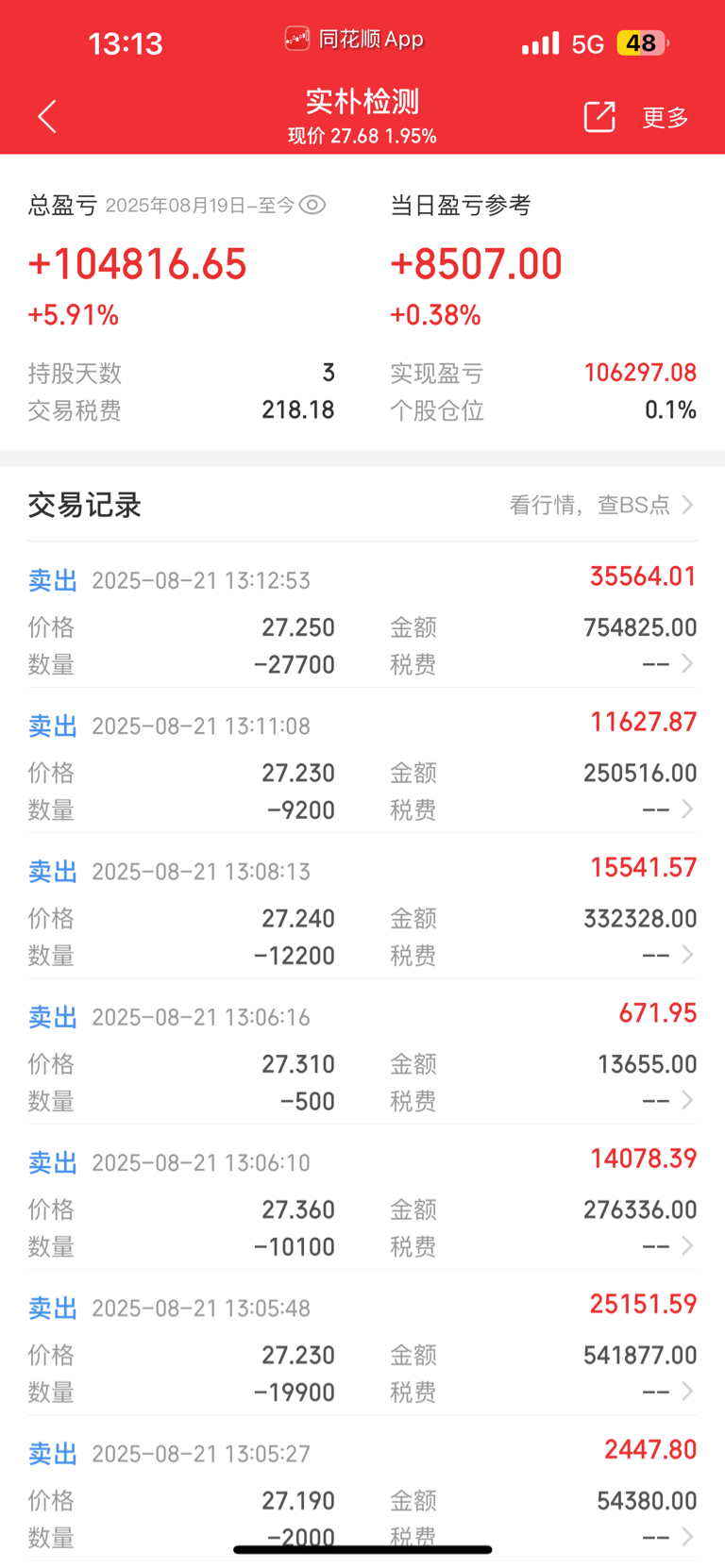Tap the battery indicator showing 48
This screenshot has height=1568, width=725.
[643, 43]
